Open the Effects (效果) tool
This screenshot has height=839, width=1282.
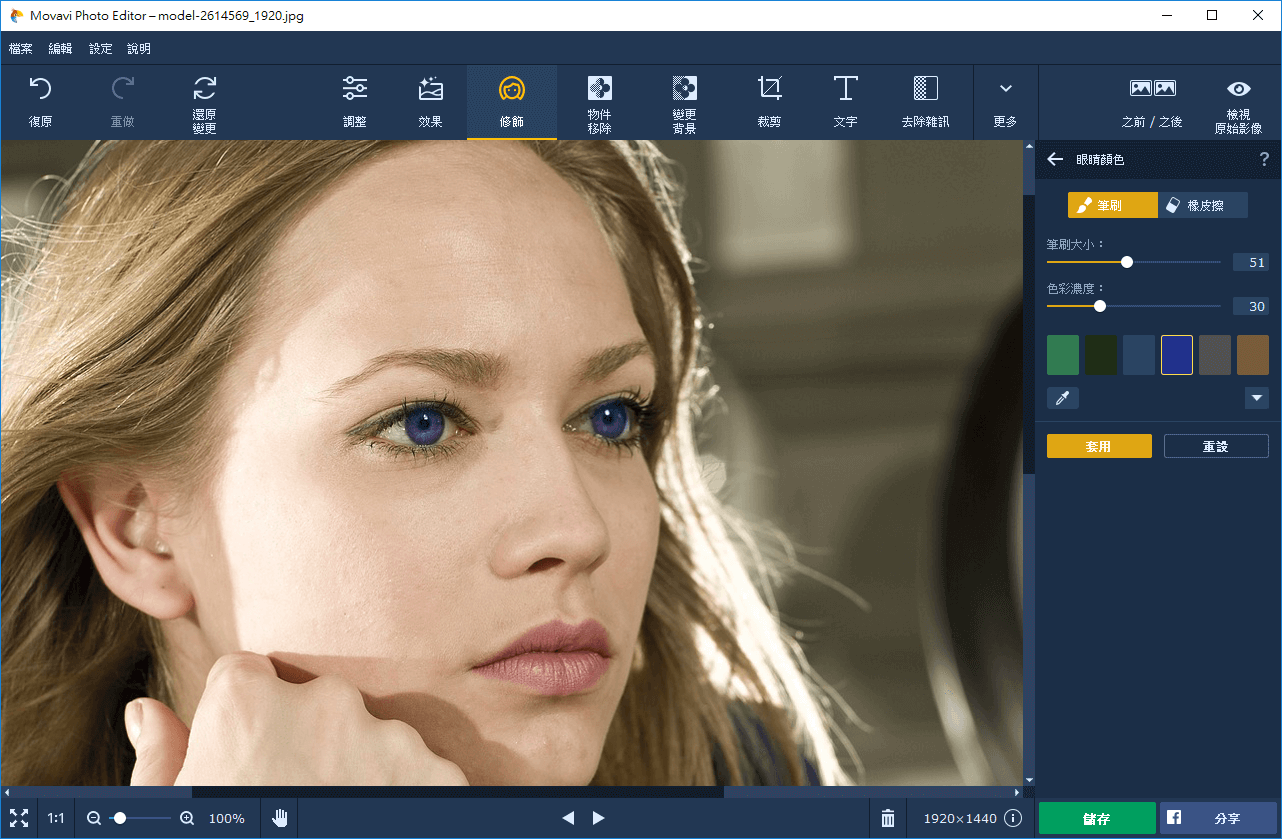pos(430,102)
